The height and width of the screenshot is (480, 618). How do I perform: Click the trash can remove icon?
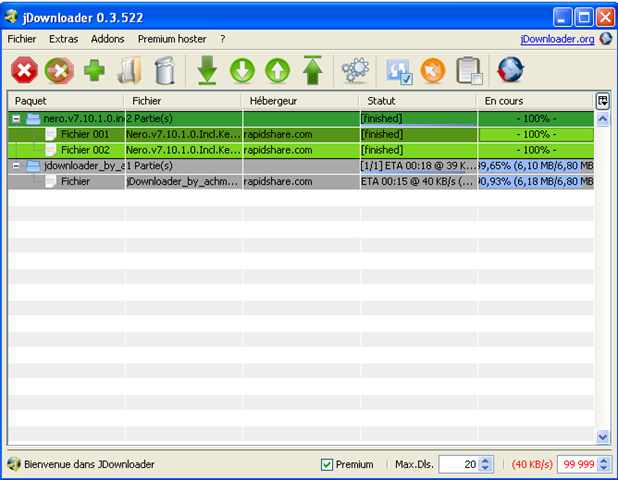165,71
